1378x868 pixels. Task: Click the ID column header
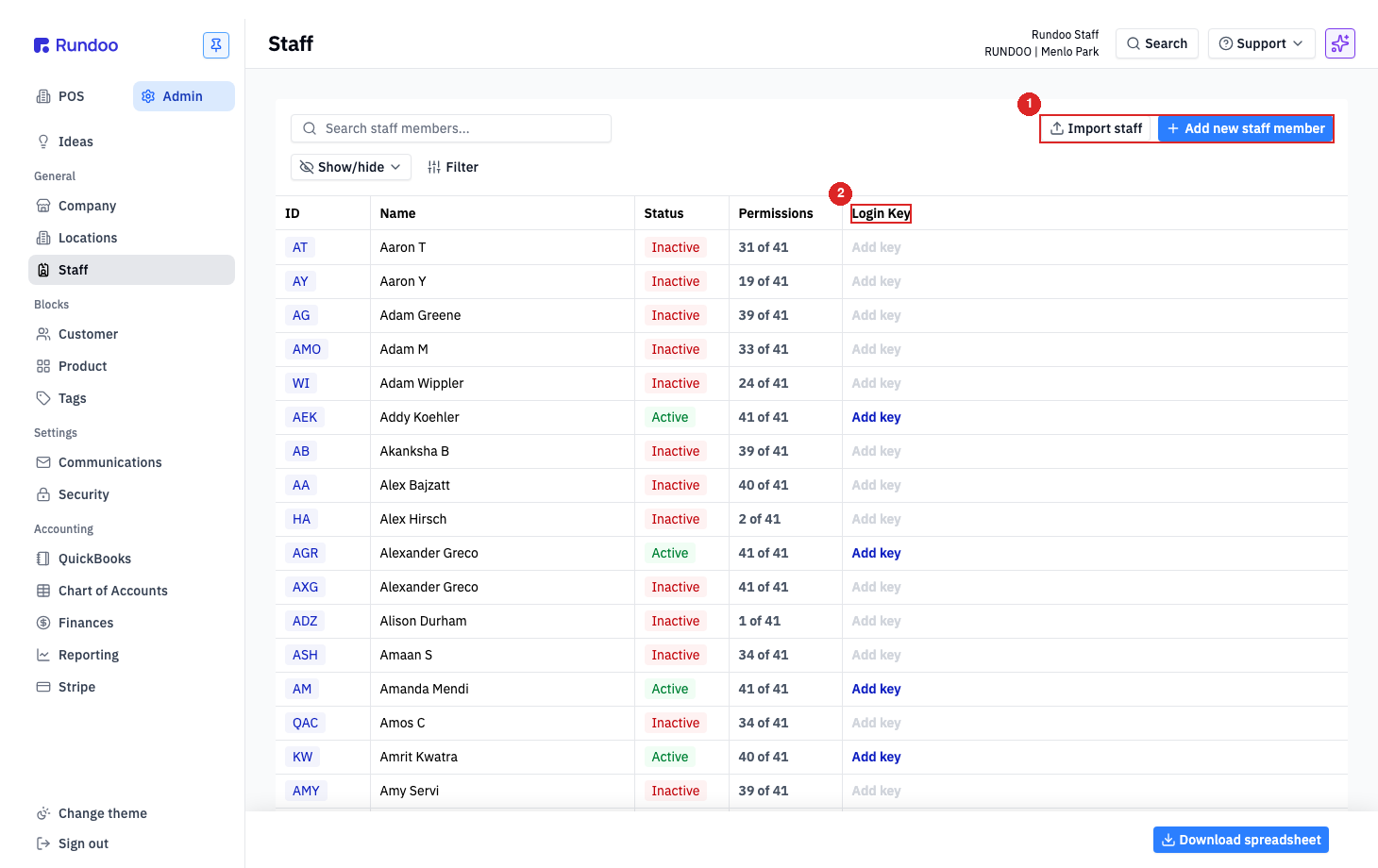(293, 213)
